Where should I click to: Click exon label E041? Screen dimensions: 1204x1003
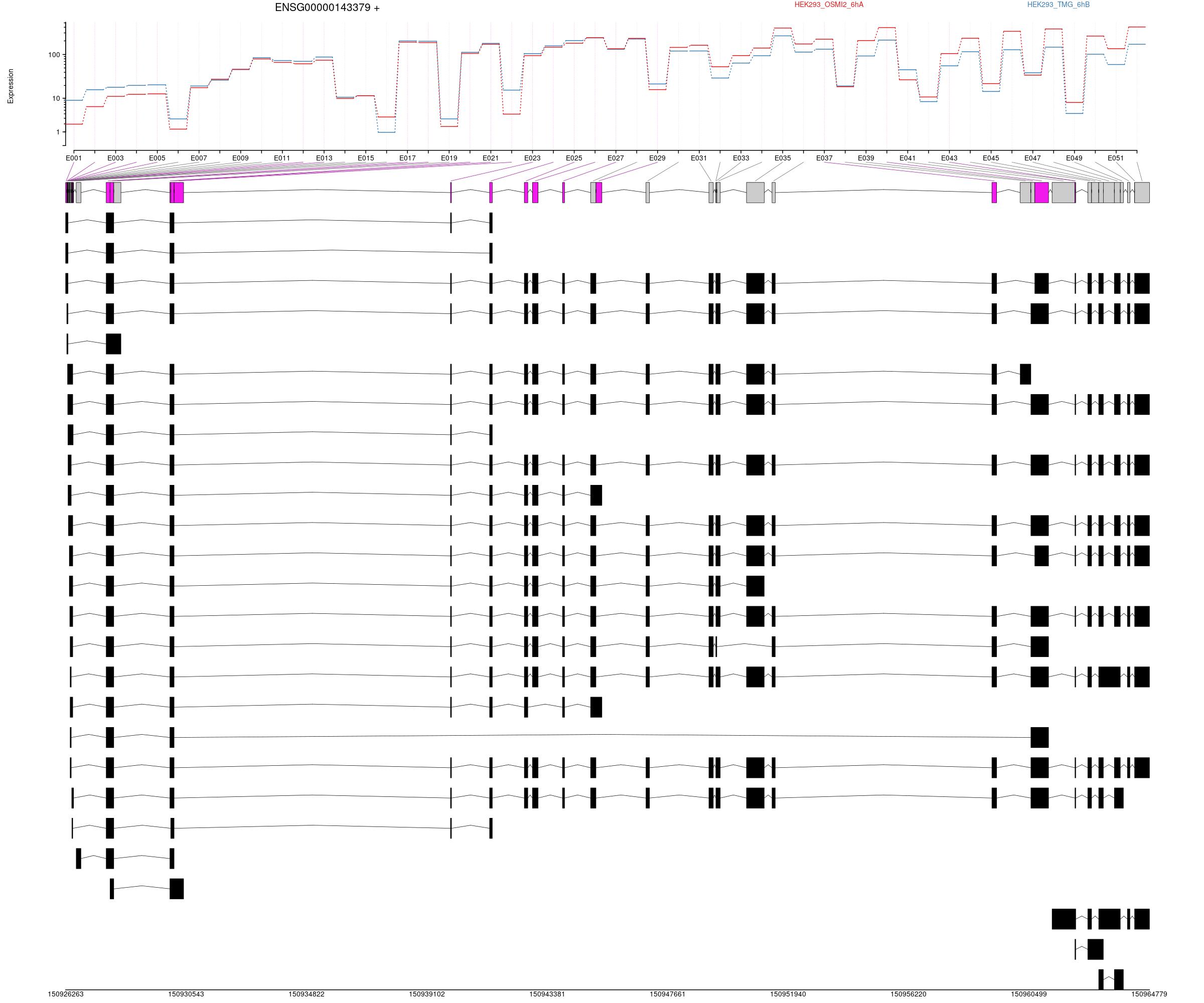coord(907,158)
